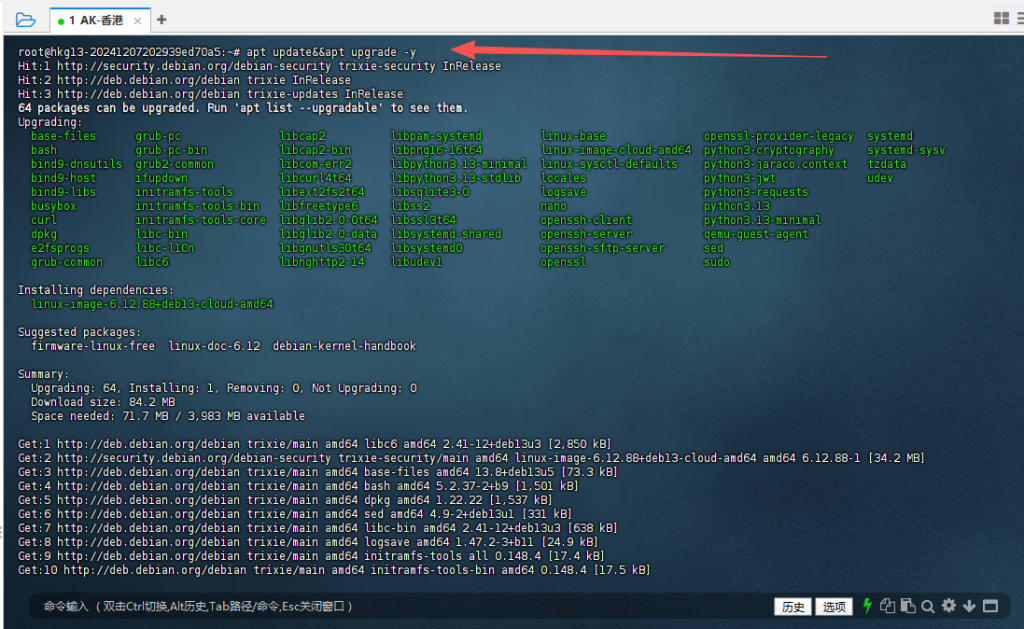The width and height of the screenshot is (1024, 629).
Task: Click the linux-image-6.12.88+deb13-cloud-amd64 dependency text
Action: tap(152, 304)
